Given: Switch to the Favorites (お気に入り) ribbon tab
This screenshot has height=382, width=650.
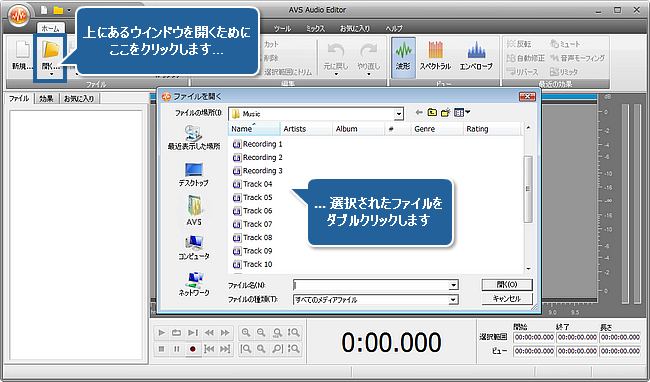Looking at the screenshot, I should coord(354,29).
